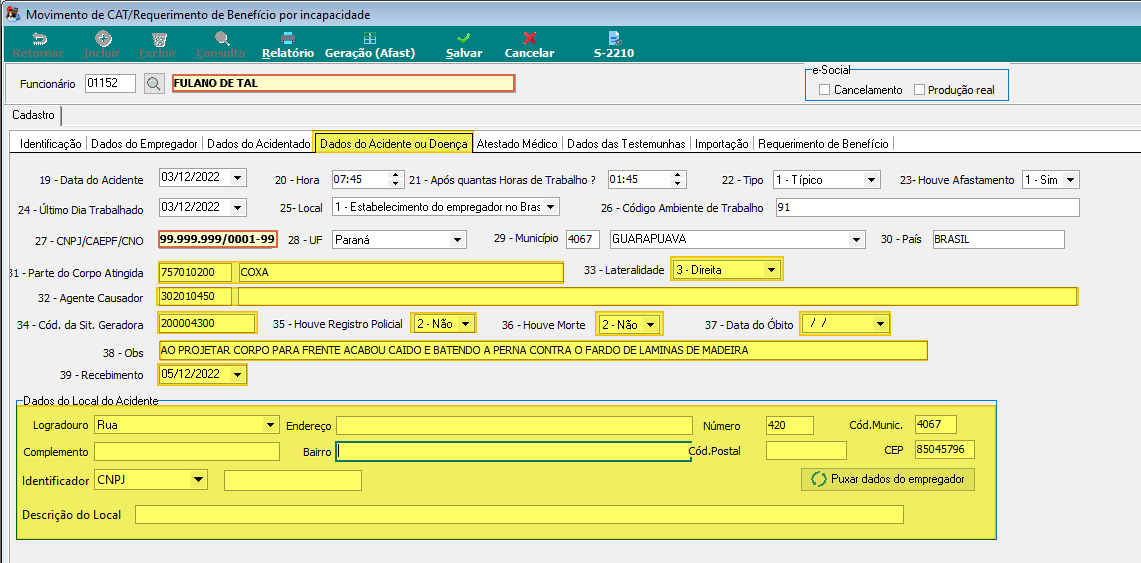Open the Atestado Médico tab
1141x563 pixels.
point(517,144)
